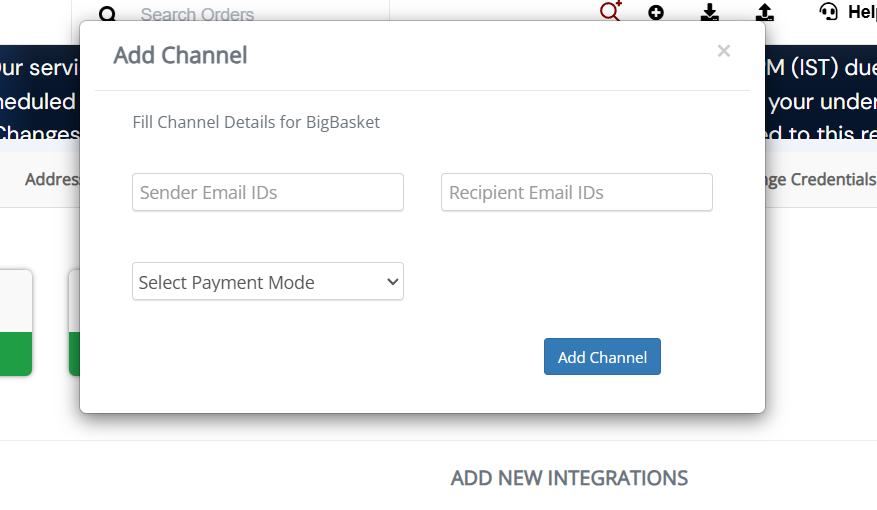This screenshot has height=510, width=877.
Task: Click the download icon in top bar
Action: 710,13
